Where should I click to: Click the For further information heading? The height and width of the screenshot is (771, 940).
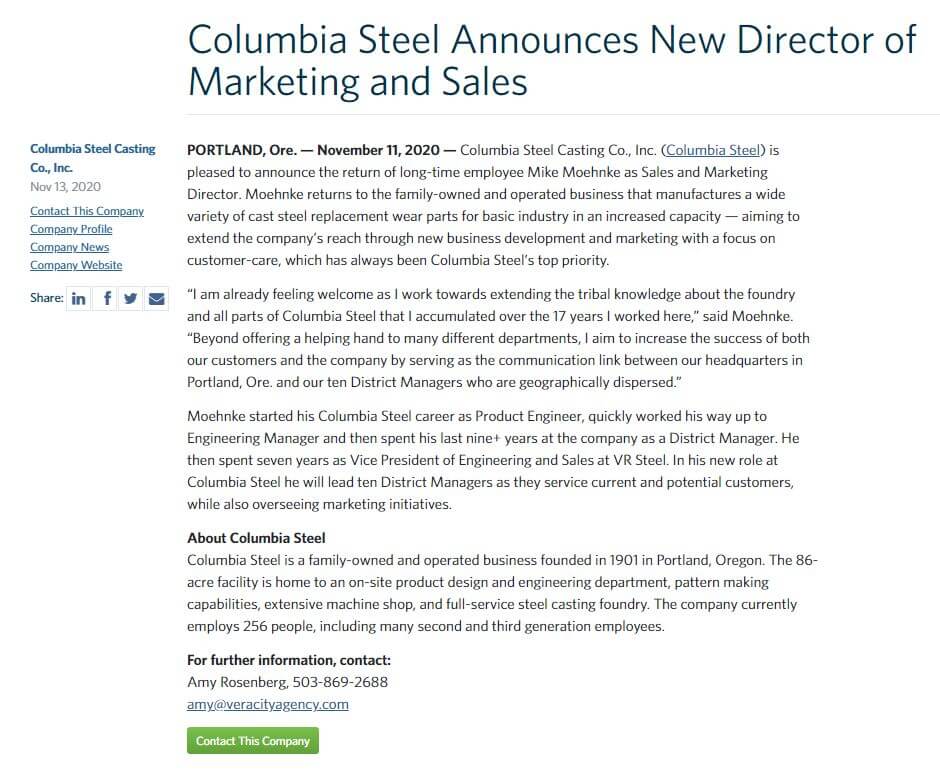coord(289,660)
